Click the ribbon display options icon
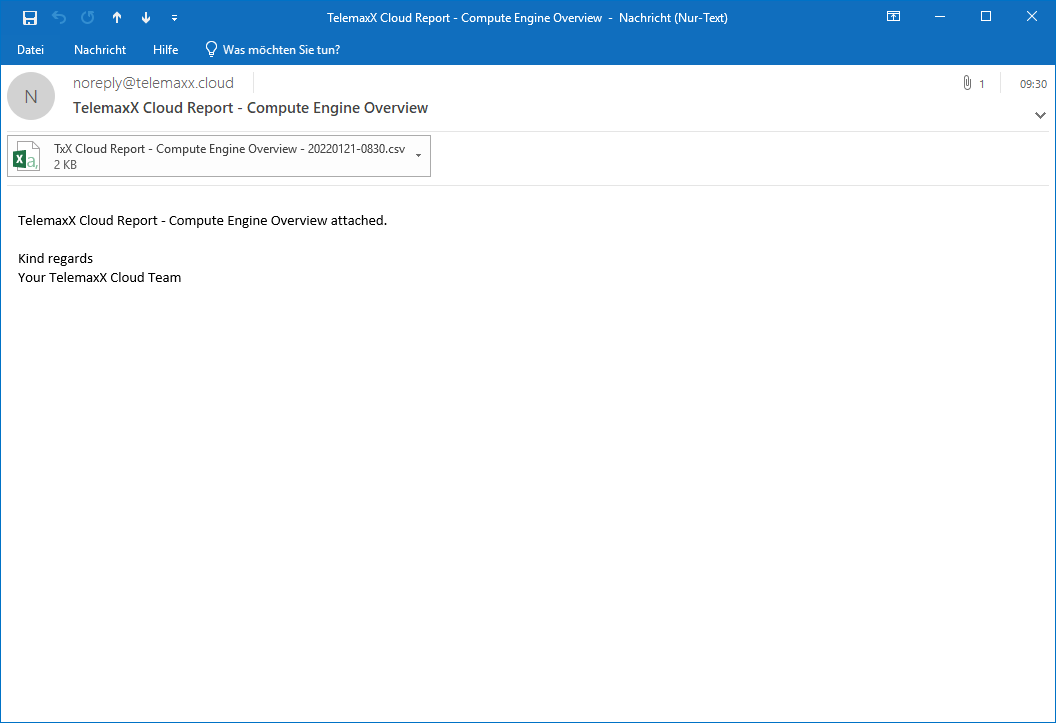1056x723 pixels. coord(893,17)
